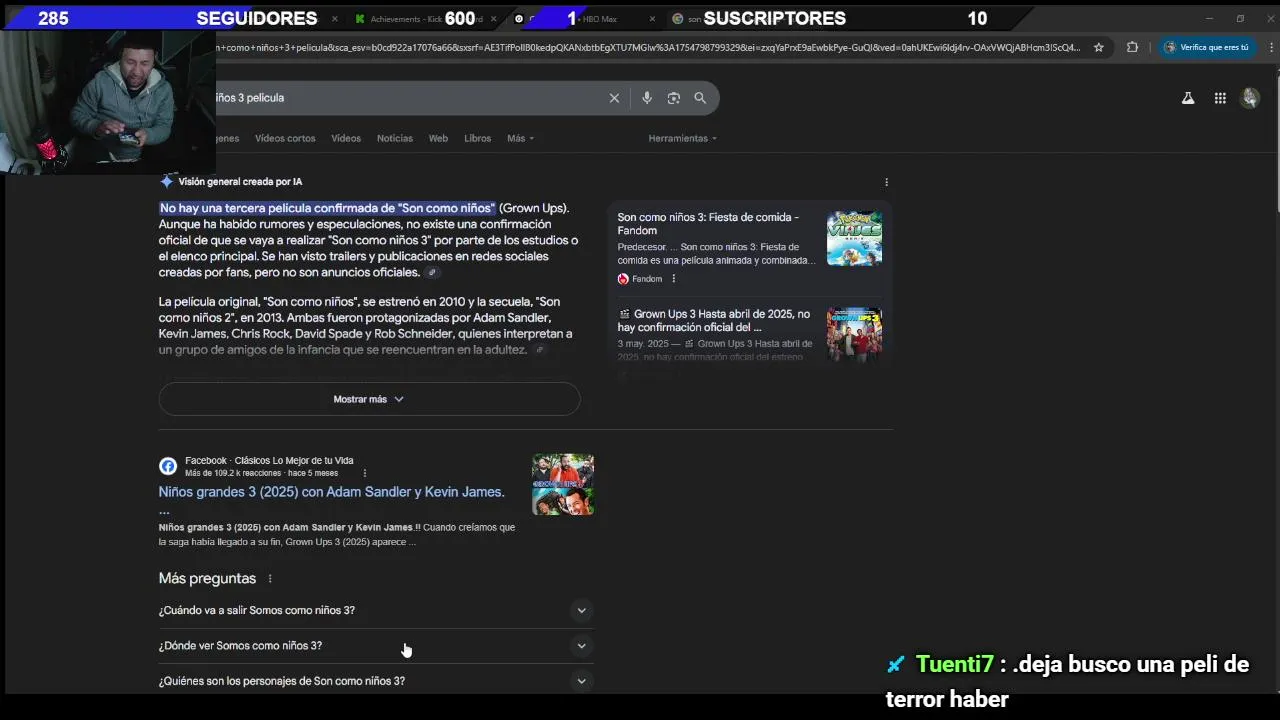This screenshot has height=720, width=1280.
Task: Open the Google account avatar
Action: [x=1250, y=98]
